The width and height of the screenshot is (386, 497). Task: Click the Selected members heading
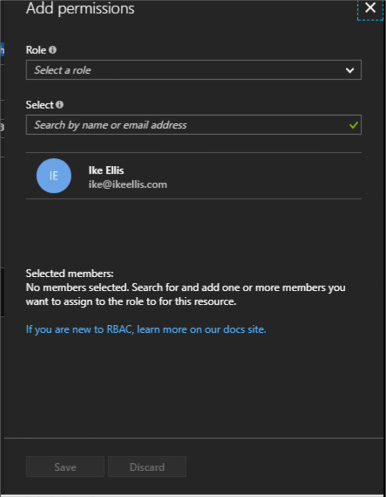[70, 273]
